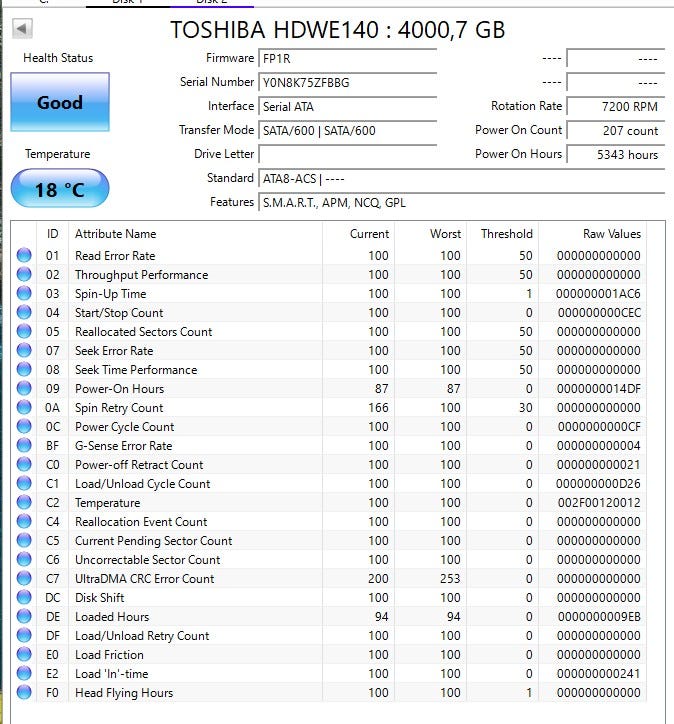674x724 pixels.
Task: Click the status icon for Power-off Retract Count
Action: tap(24, 464)
